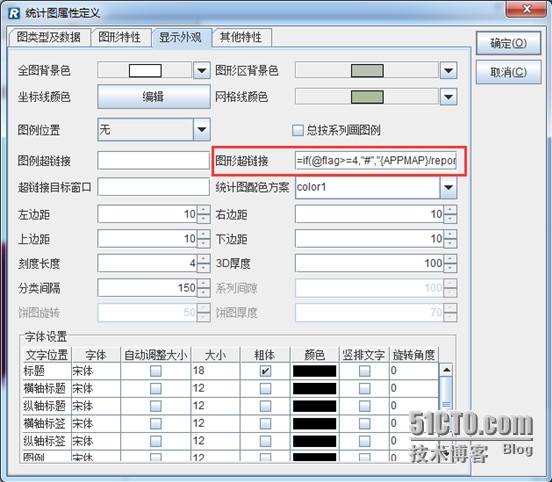Click 大小 cell 18 in 标题 row

[215, 371]
